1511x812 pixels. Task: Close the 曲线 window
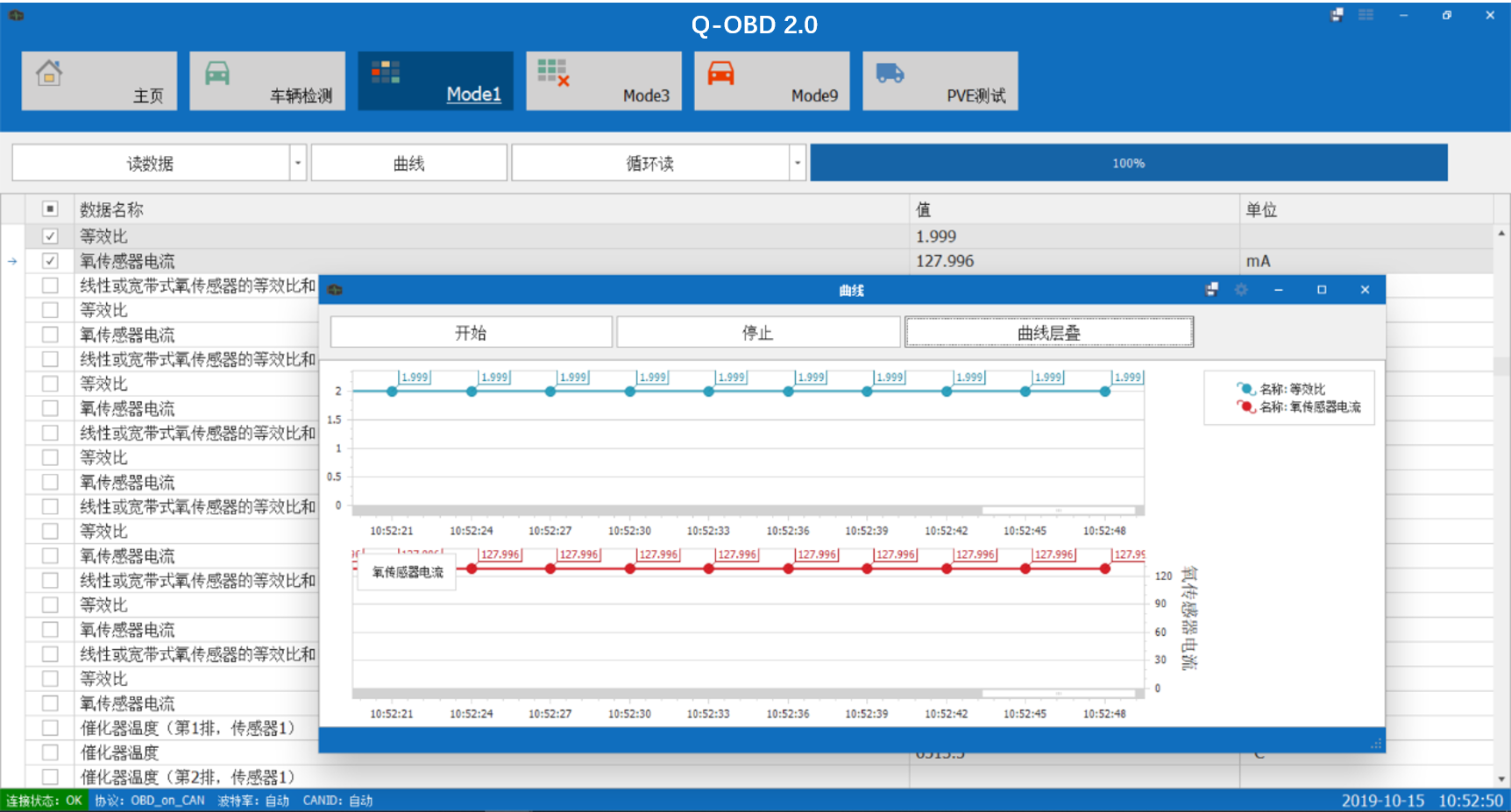click(1365, 290)
